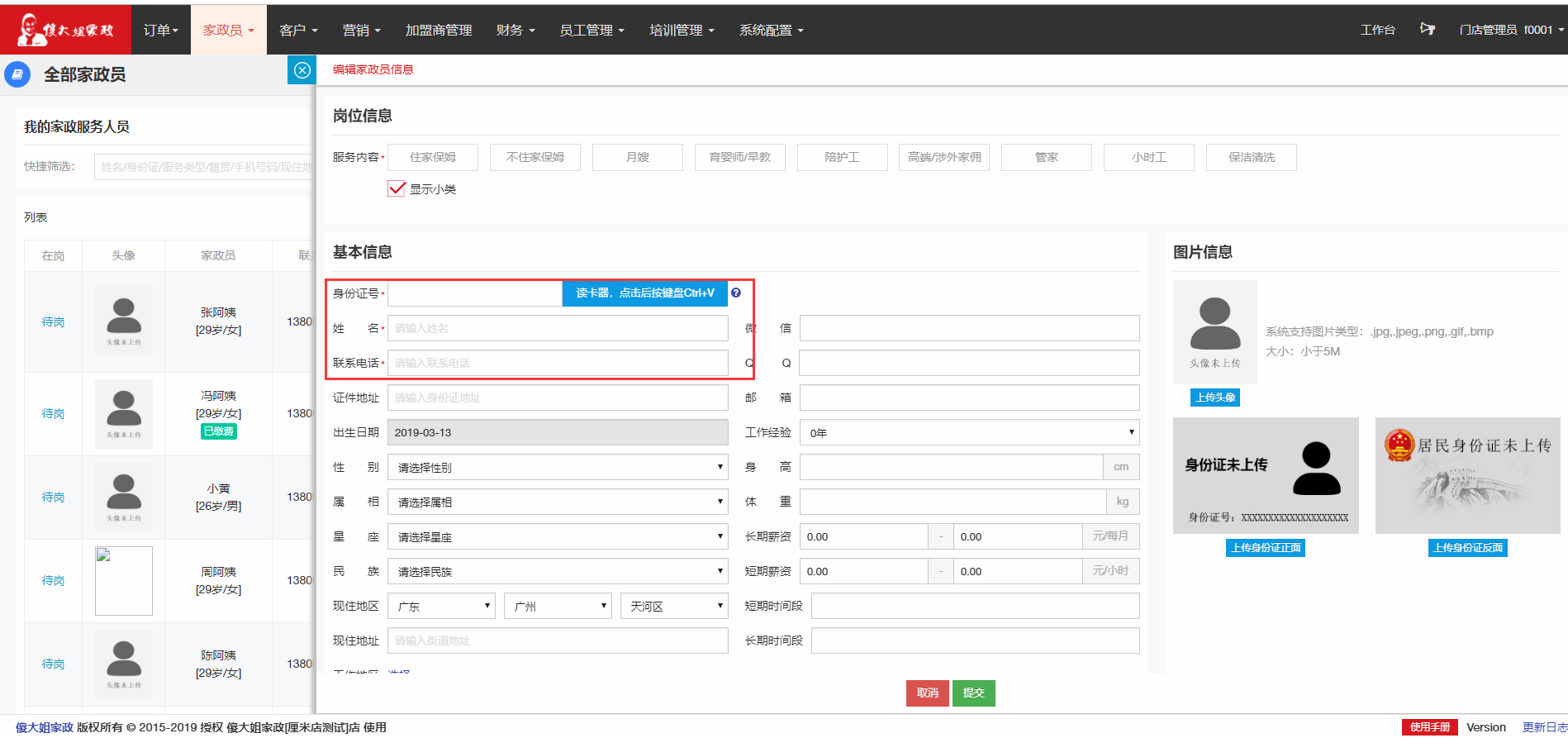The height and width of the screenshot is (738, 1568).
Task: Click into the 微信 input field
Action: (x=970, y=328)
